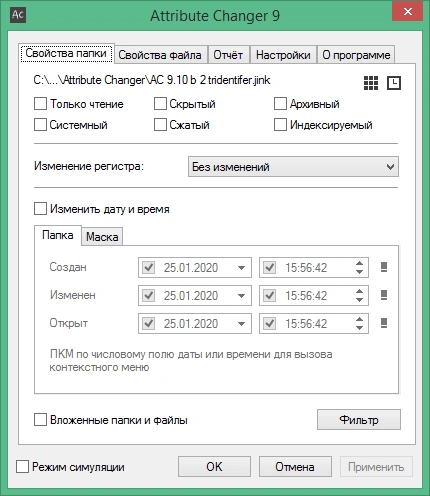
Task: Click the Attribute Changer app icon in title bar
Action: point(18,15)
